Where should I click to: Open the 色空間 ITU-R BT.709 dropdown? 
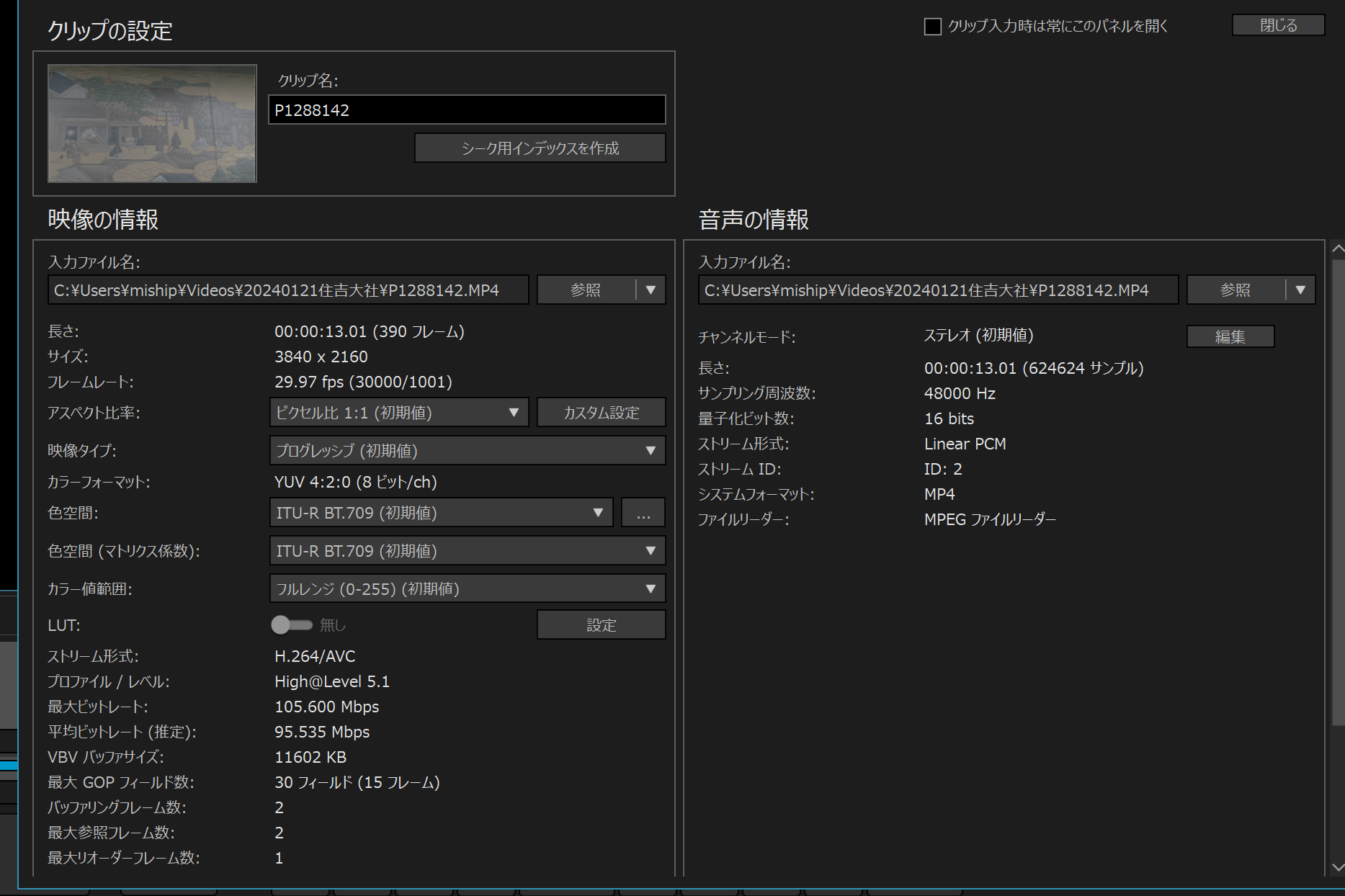[x=440, y=513]
